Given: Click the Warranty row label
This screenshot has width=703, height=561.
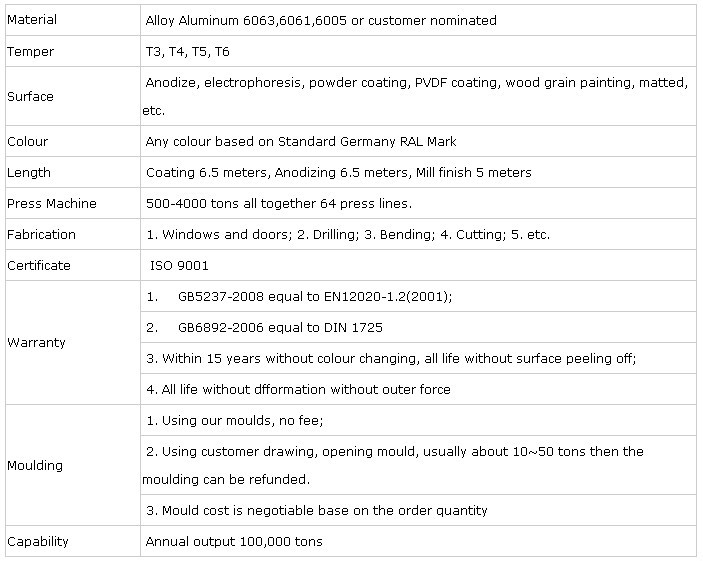Looking at the screenshot, I should [36, 343].
